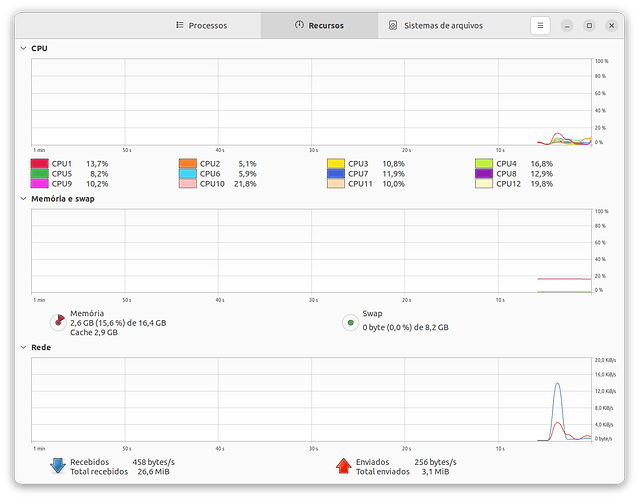Click the Sistemas de arquivos disk icon

pos(392,25)
